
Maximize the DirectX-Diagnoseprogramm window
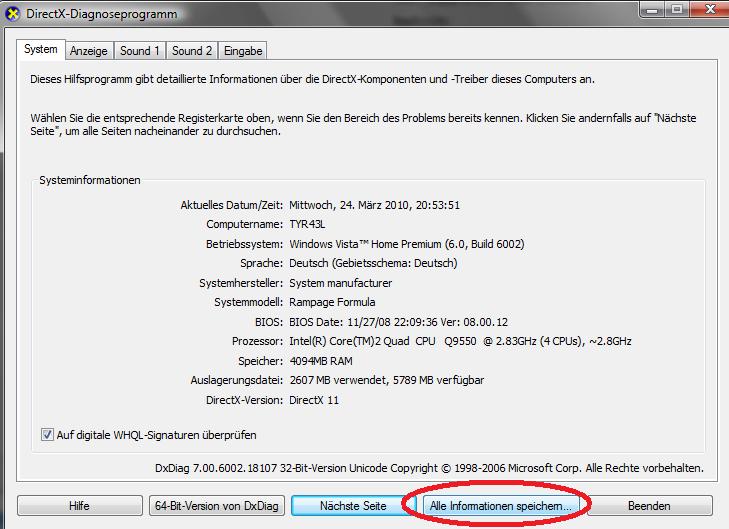pos(677,9)
